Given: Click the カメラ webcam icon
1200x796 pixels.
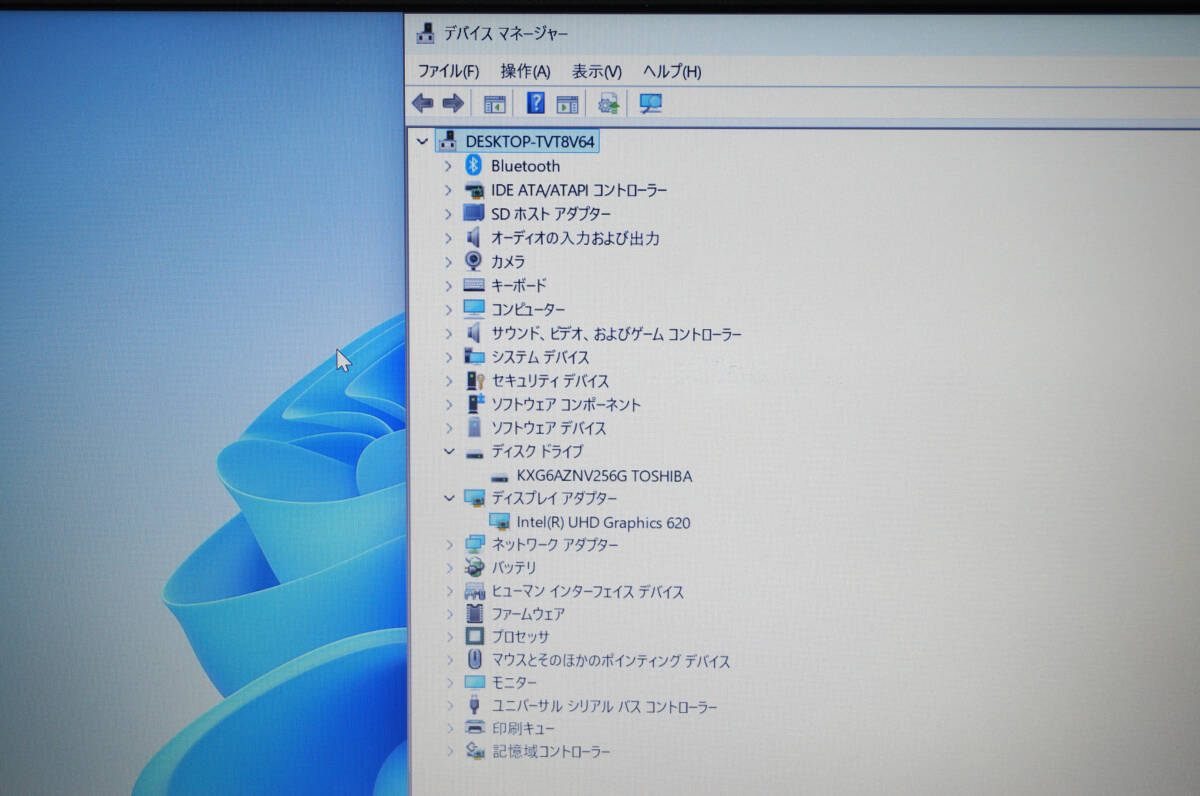Looking at the screenshot, I should (x=474, y=261).
